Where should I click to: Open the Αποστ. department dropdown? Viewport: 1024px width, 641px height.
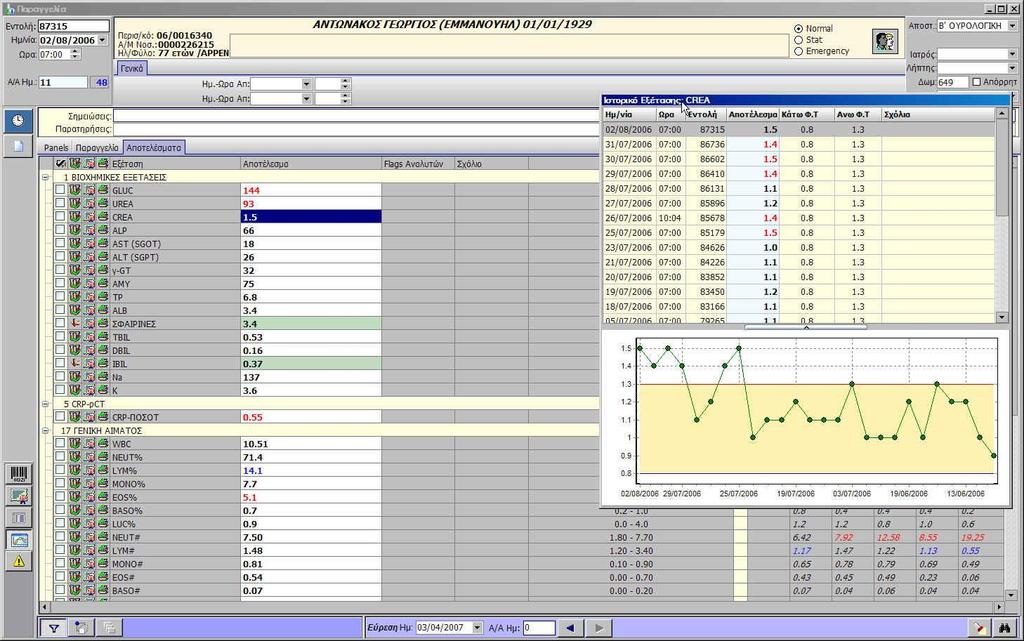click(1012, 26)
